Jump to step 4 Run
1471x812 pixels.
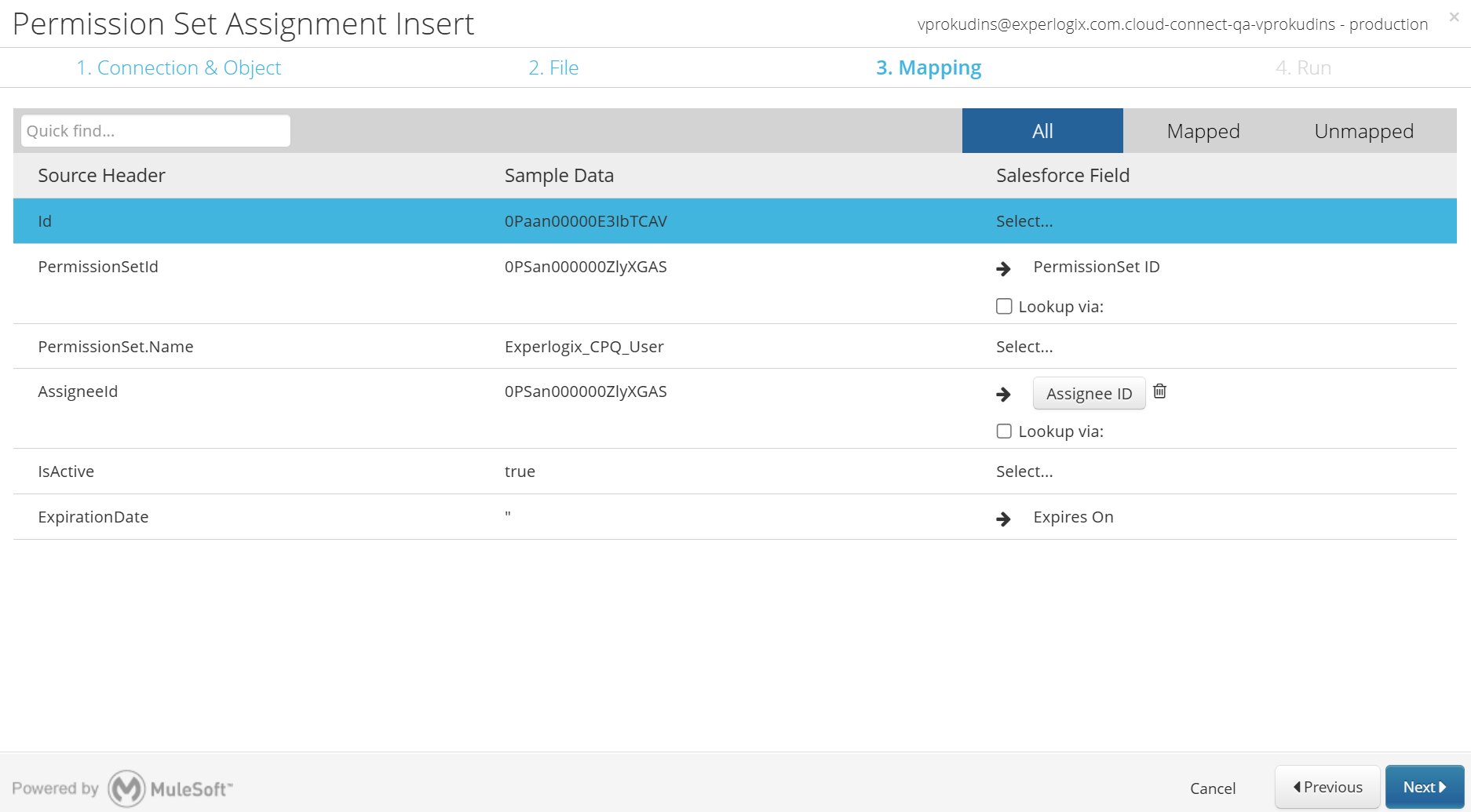tap(1303, 67)
